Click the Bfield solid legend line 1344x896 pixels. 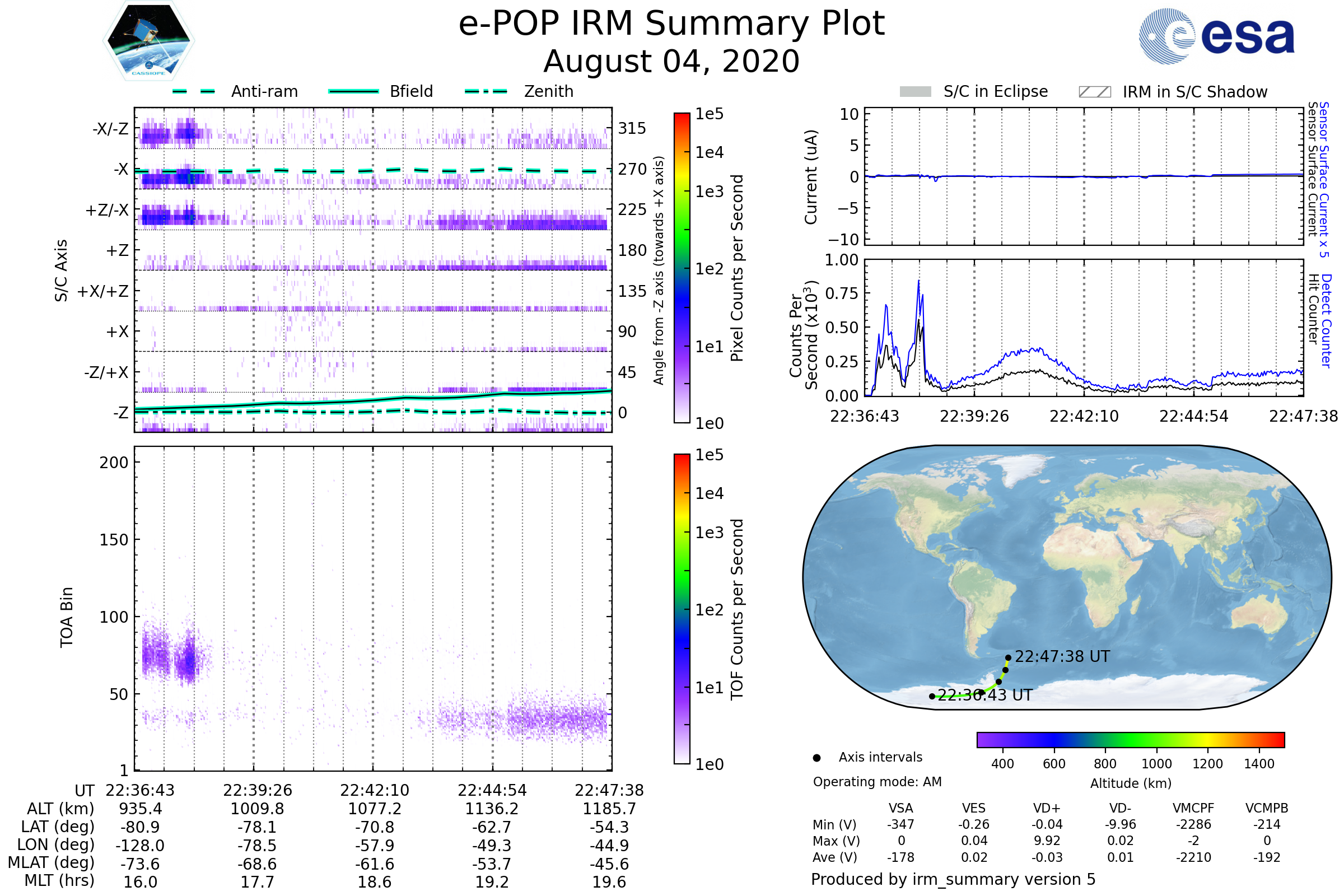tap(353, 91)
